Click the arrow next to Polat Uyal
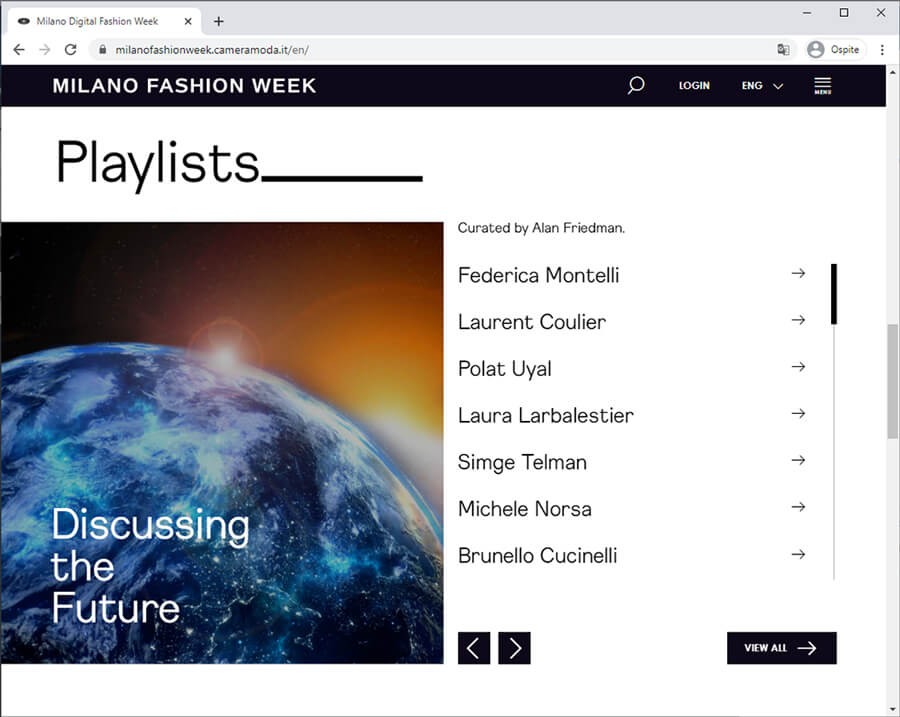 pyautogui.click(x=798, y=367)
